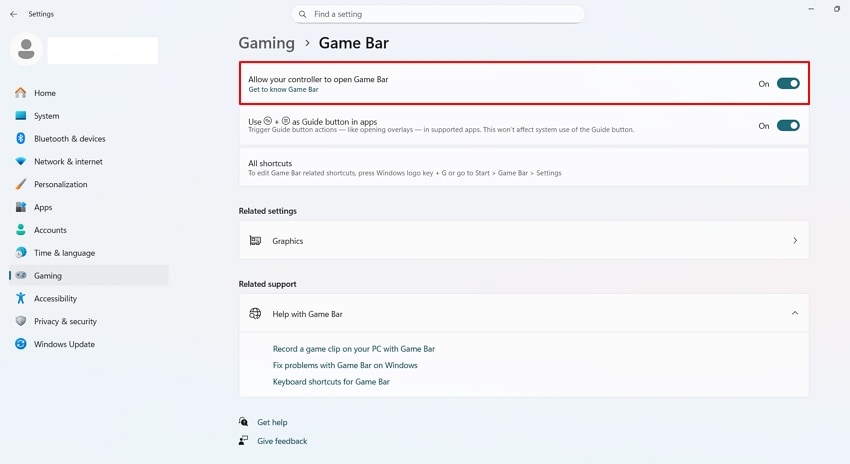Open Time & language settings

pyautogui.click(x=89, y=253)
